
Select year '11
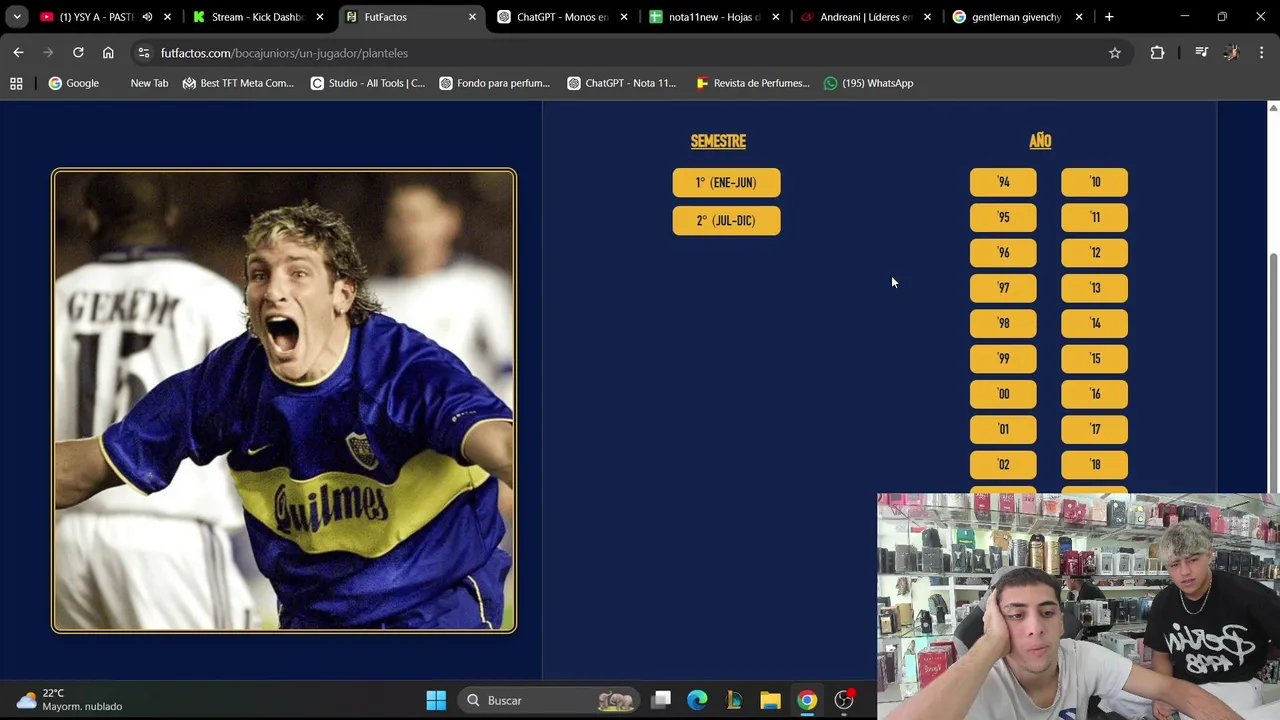[1094, 217]
